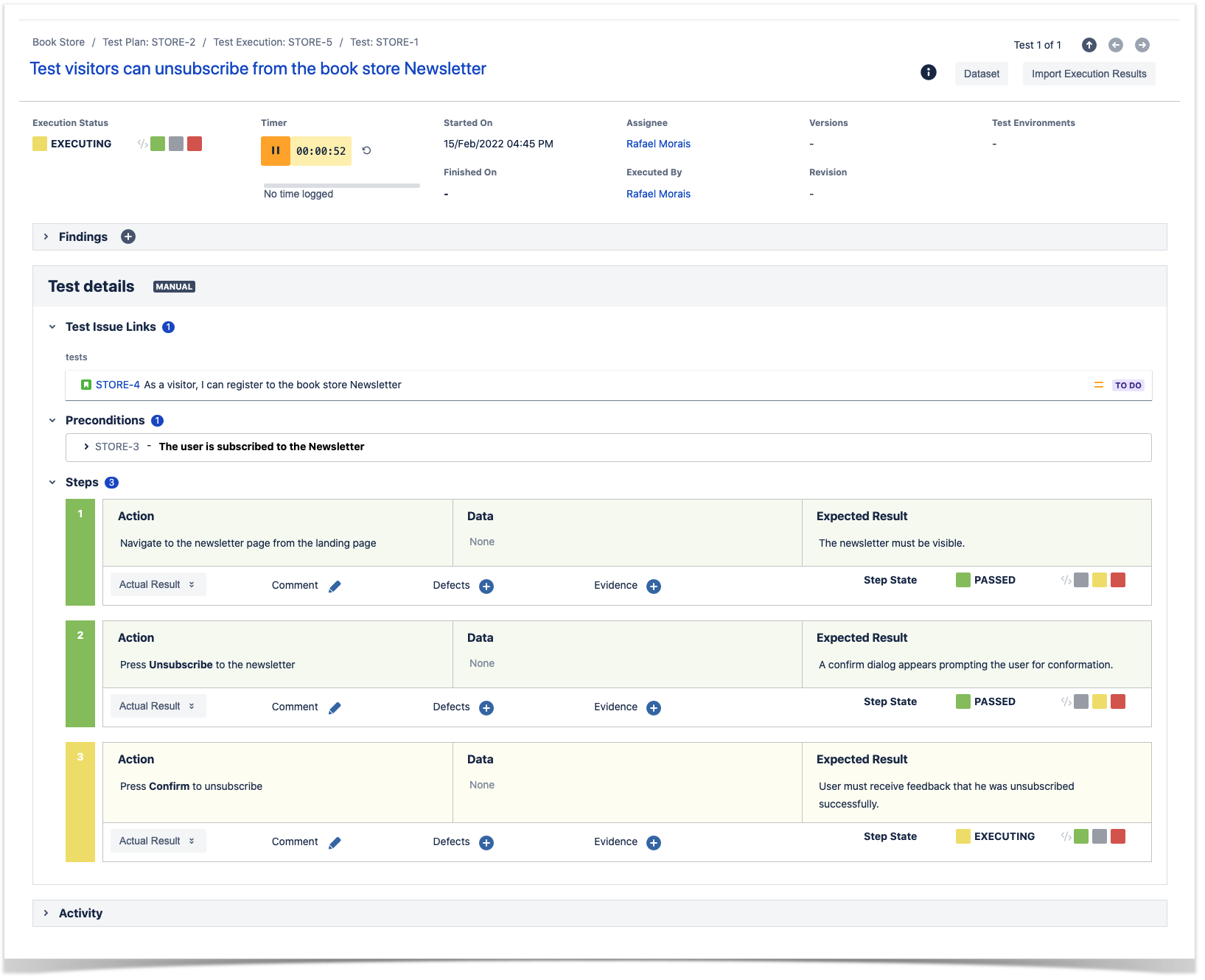Add a defect to step 2
Image resolution: width=1205 pixels, height=980 pixels.
click(x=486, y=708)
